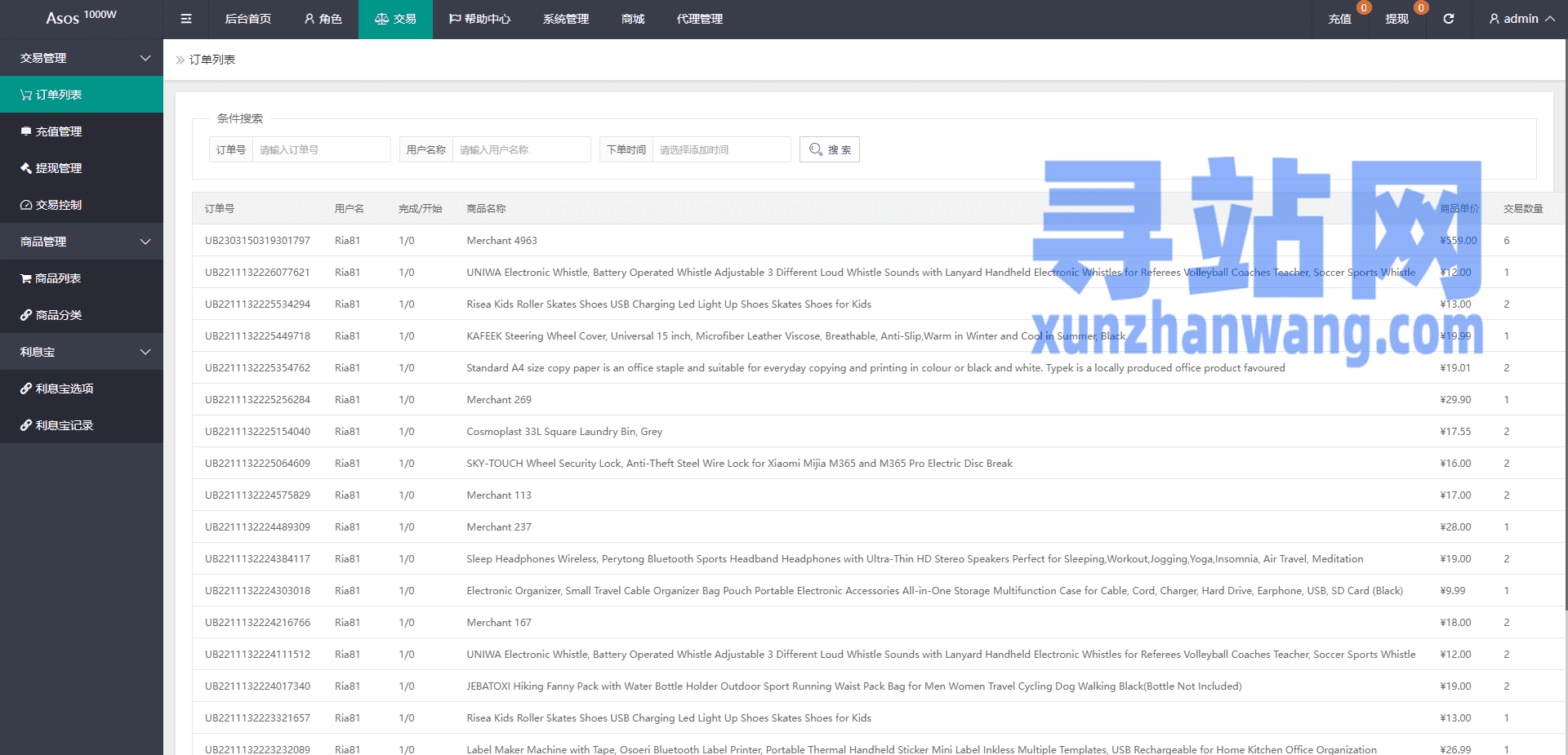The height and width of the screenshot is (755, 1568).
Task: Open 商品分类 in the sidebar
Action: tap(82, 315)
